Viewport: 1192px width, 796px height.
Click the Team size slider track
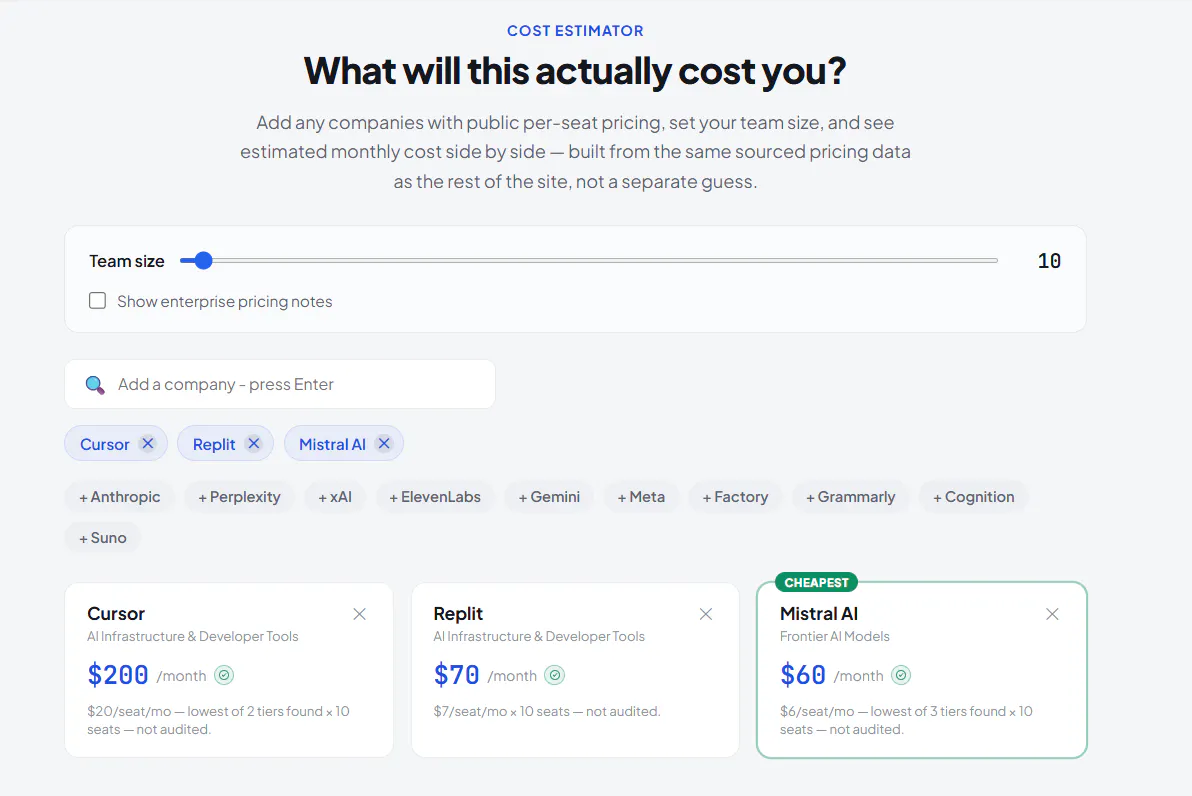pos(588,261)
